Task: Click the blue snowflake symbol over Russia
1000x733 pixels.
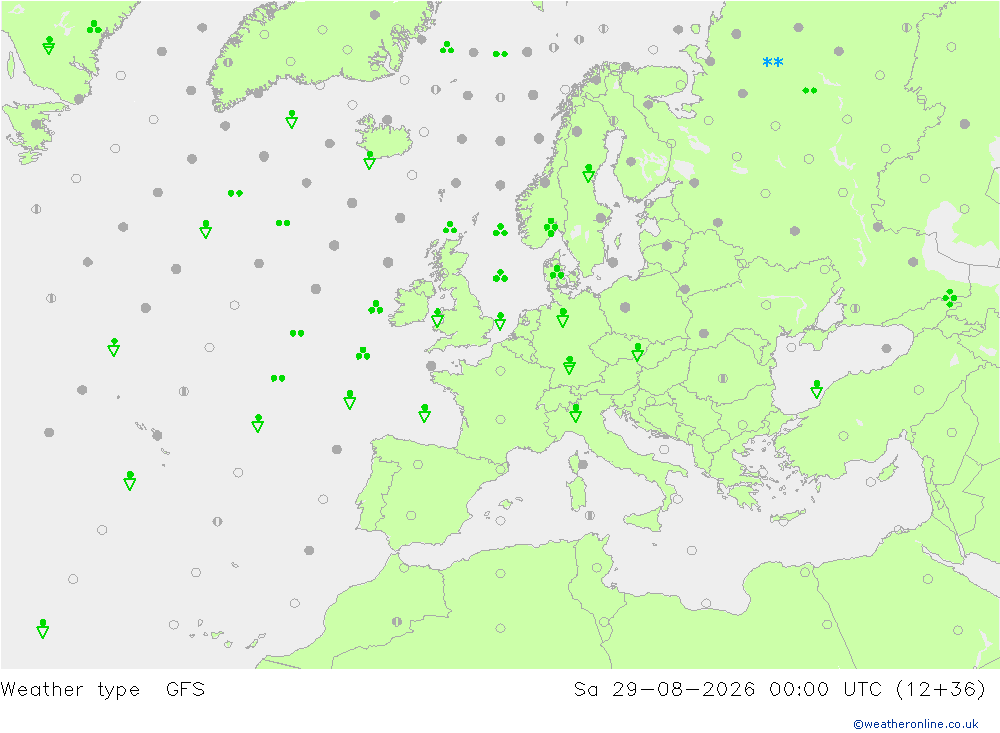Action: (772, 63)
